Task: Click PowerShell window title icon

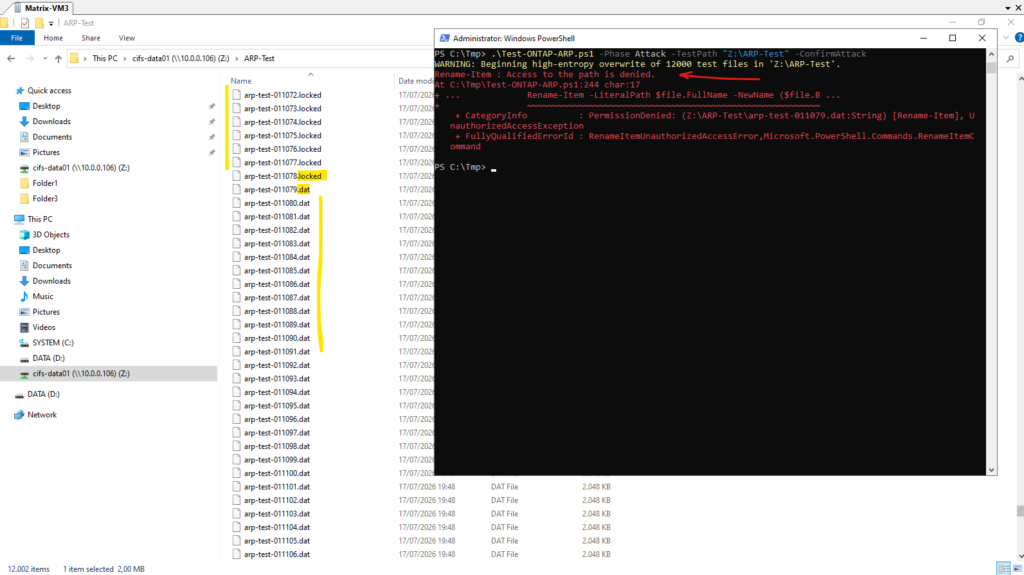Action: click(x=444, y=39)
